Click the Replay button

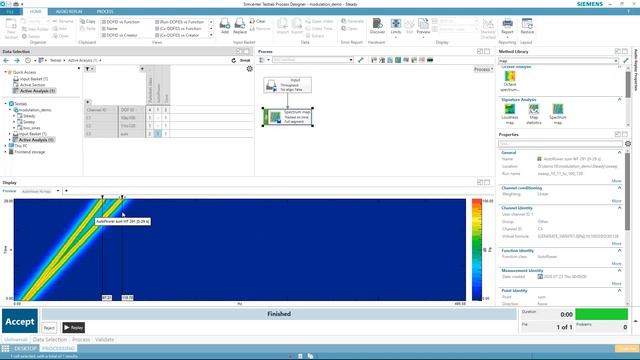(73, 328)
